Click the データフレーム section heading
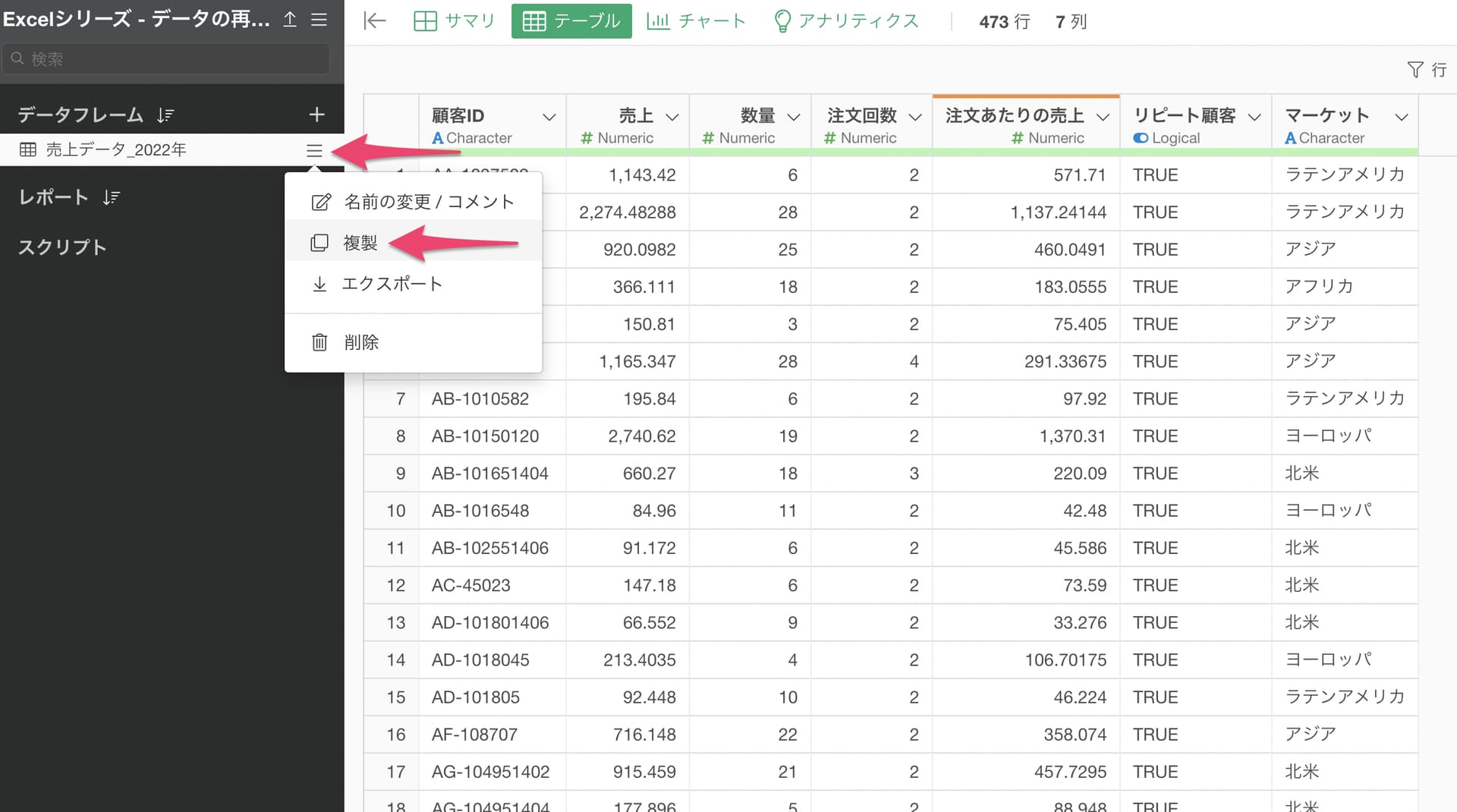This screenshot has height=812, width=1457. [80, 115]
